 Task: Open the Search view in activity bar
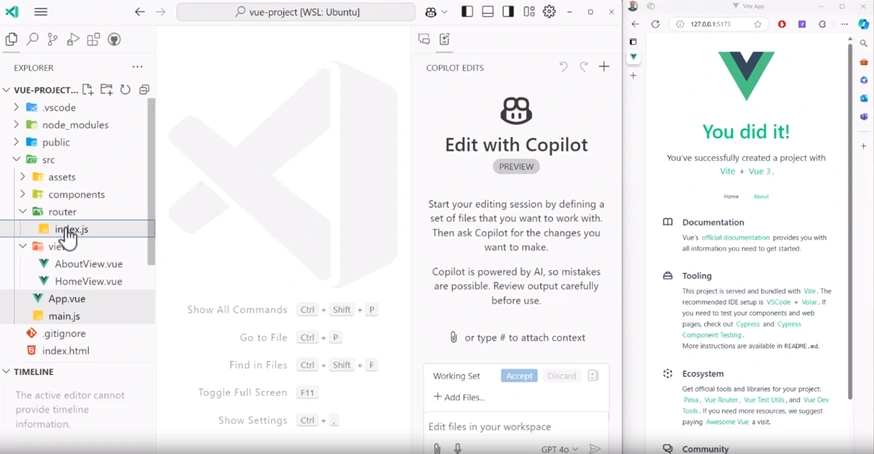point(32,39)
